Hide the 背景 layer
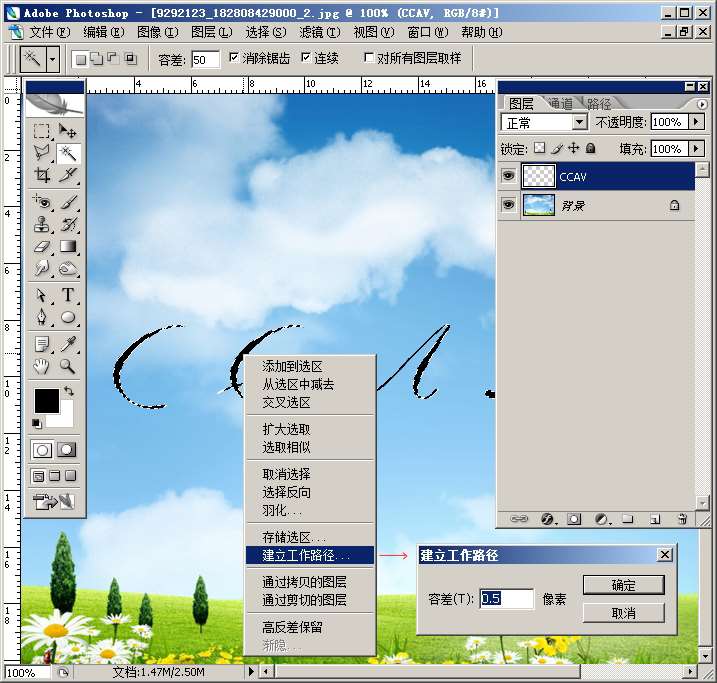 coord(508,205)
